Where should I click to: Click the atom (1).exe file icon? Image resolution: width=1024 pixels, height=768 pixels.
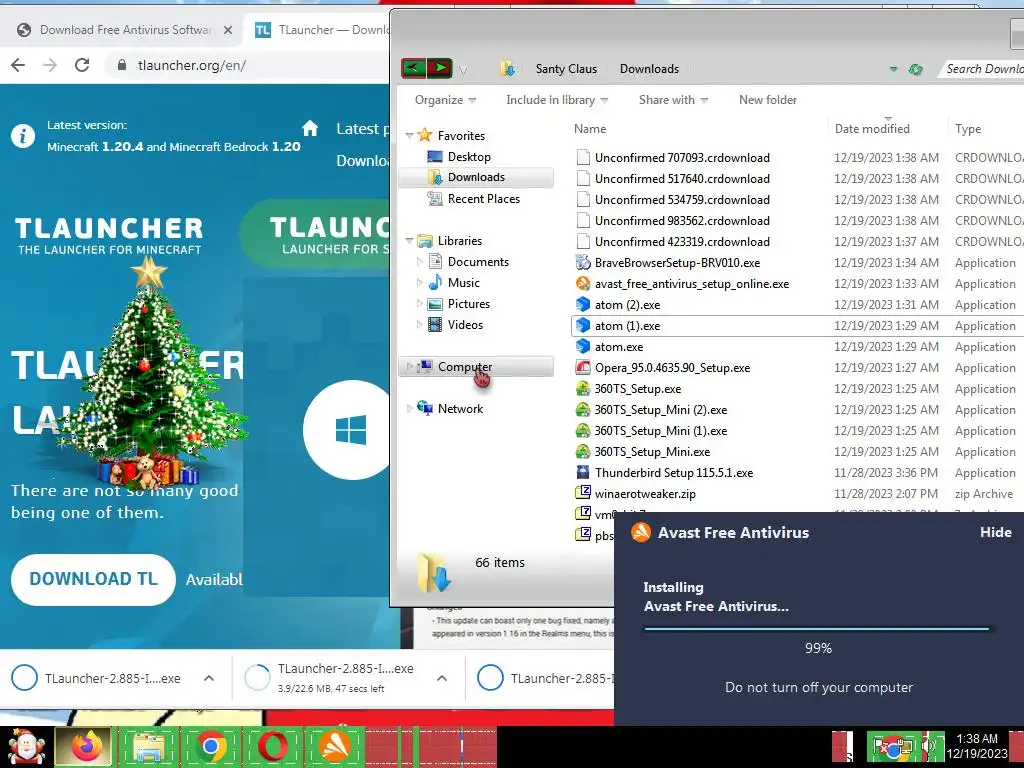(583, 325)
